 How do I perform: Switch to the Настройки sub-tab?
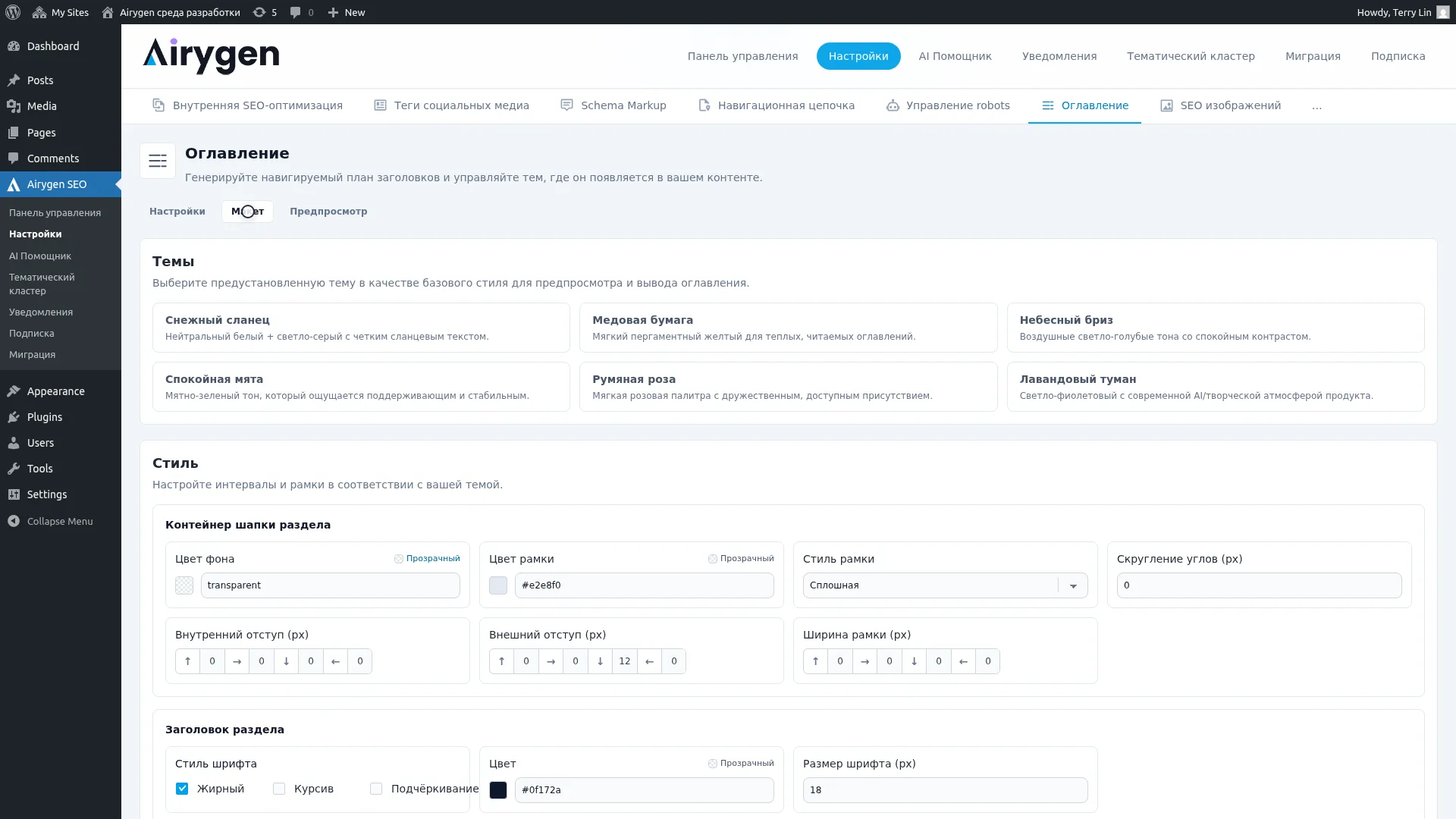[177, 212]
